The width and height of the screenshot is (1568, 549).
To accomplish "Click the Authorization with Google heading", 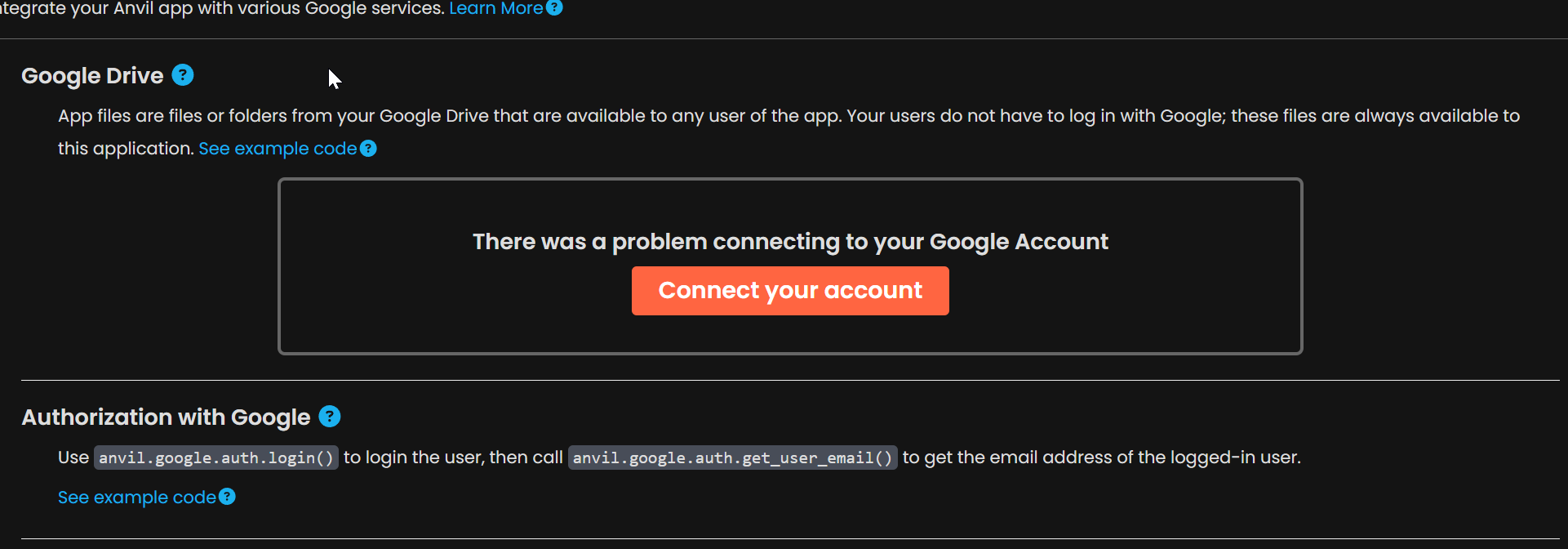I will (x=166, y=417).
